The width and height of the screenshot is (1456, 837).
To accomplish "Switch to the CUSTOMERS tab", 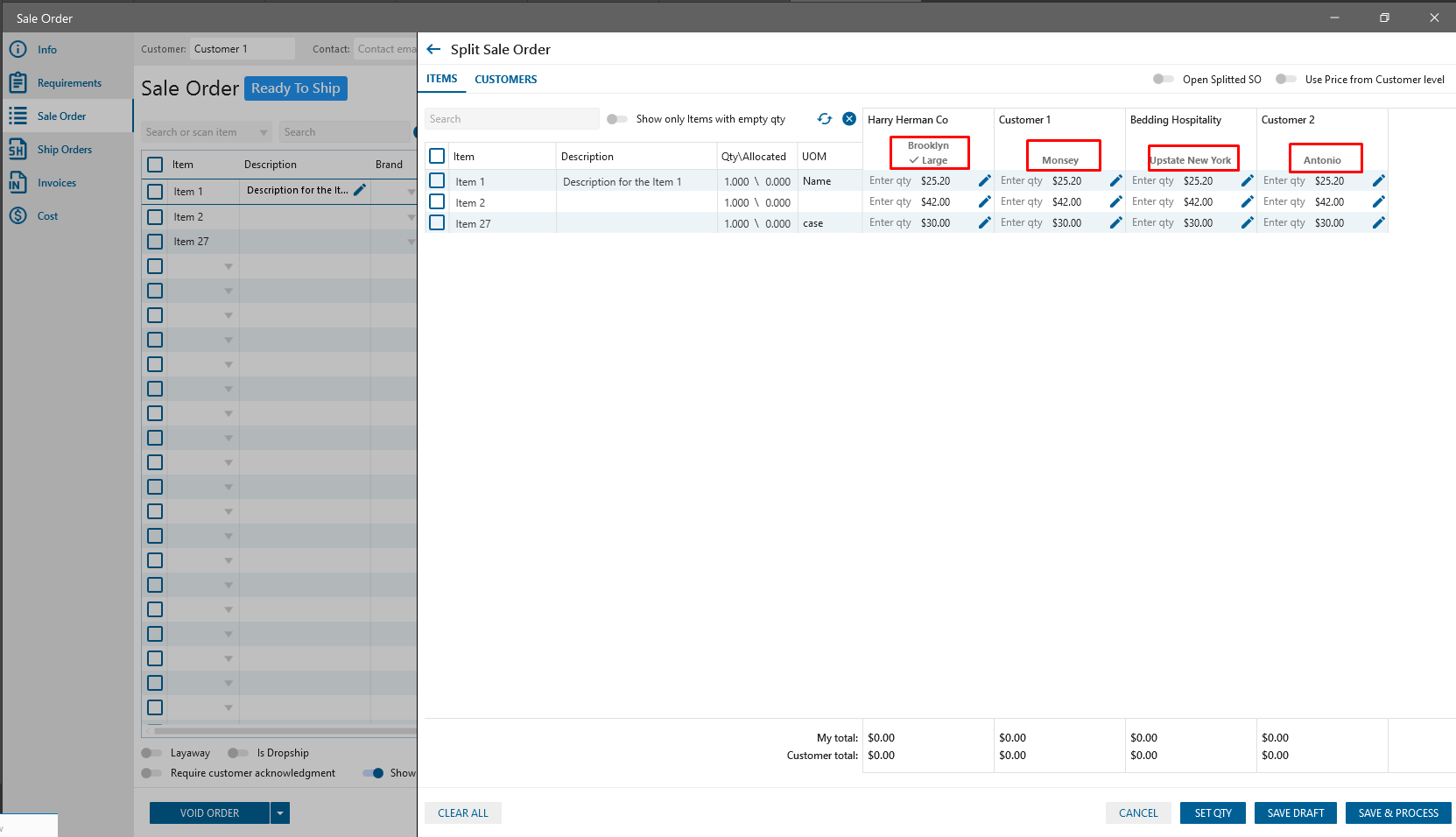I will [x=506, y=80].
